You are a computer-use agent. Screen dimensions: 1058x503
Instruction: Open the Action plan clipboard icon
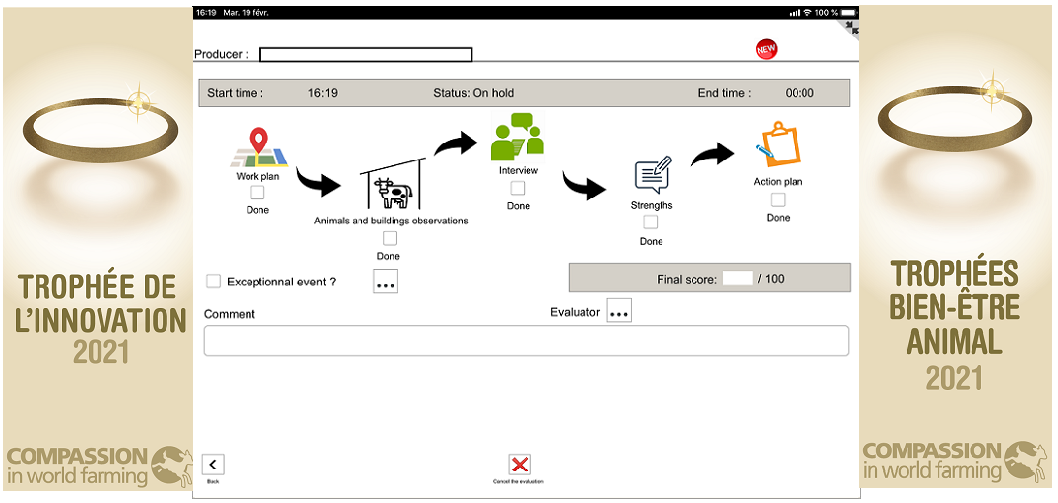[778, 144]
